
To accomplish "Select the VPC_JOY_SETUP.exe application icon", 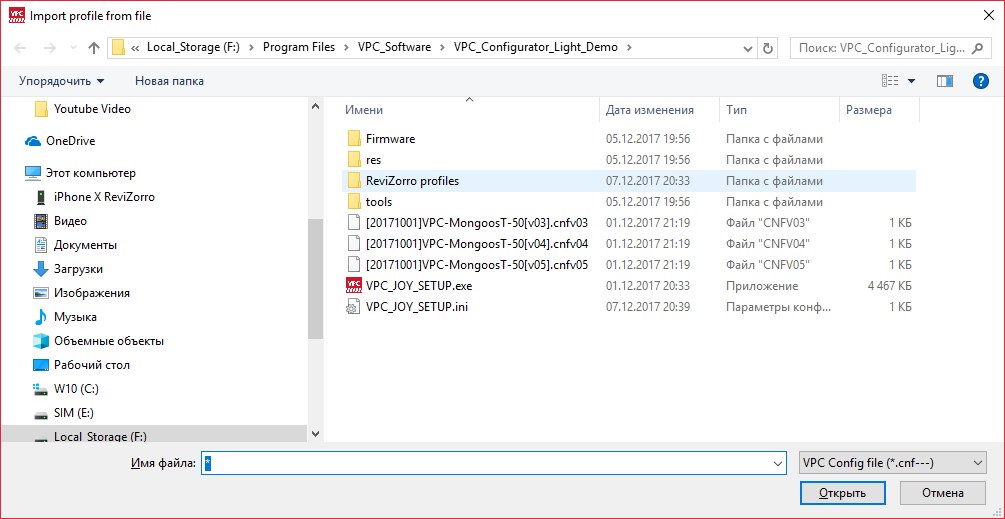I will click(354, 285).
